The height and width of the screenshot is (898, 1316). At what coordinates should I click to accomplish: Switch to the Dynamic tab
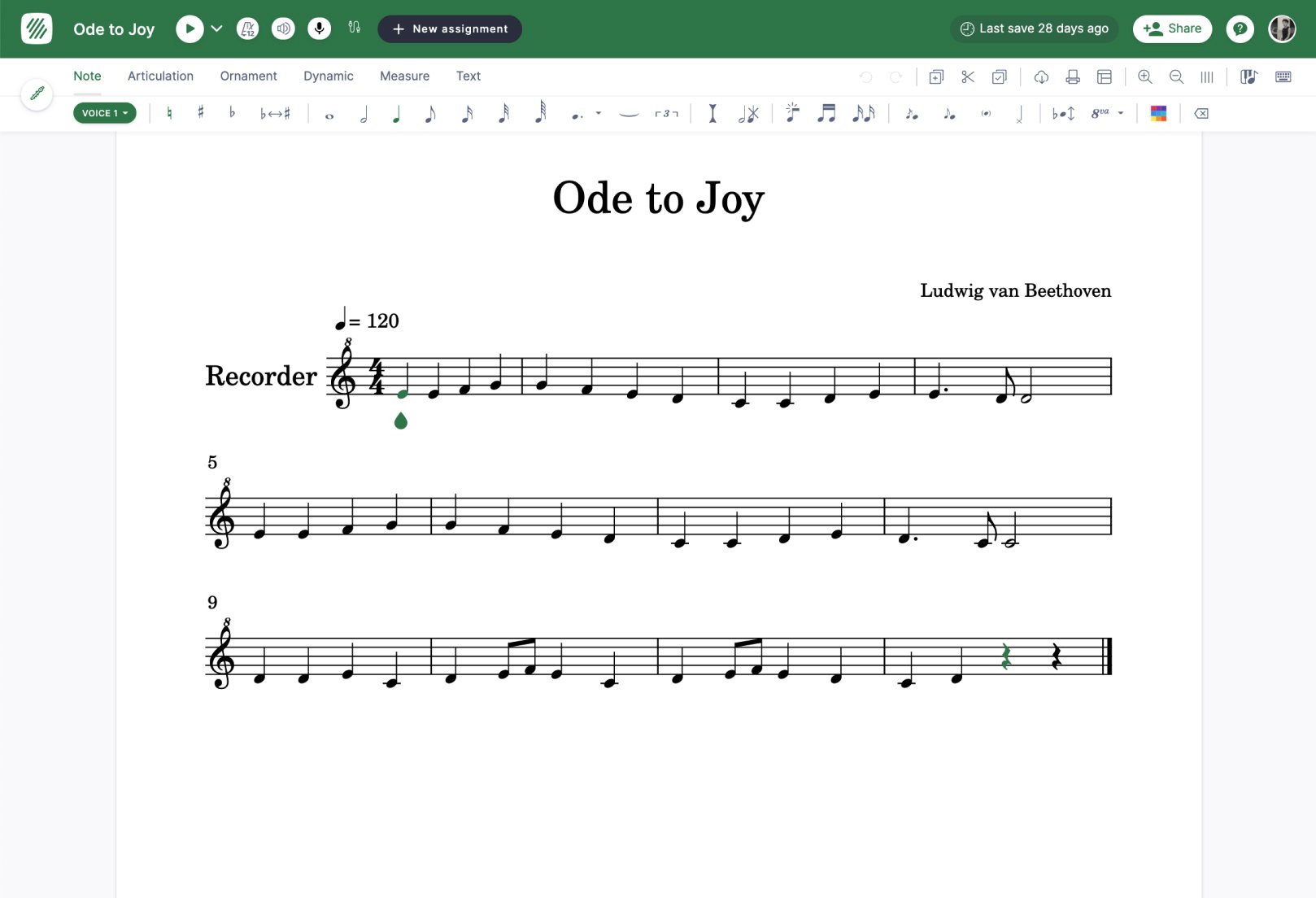pyautogui.click(x=329, y=76)
